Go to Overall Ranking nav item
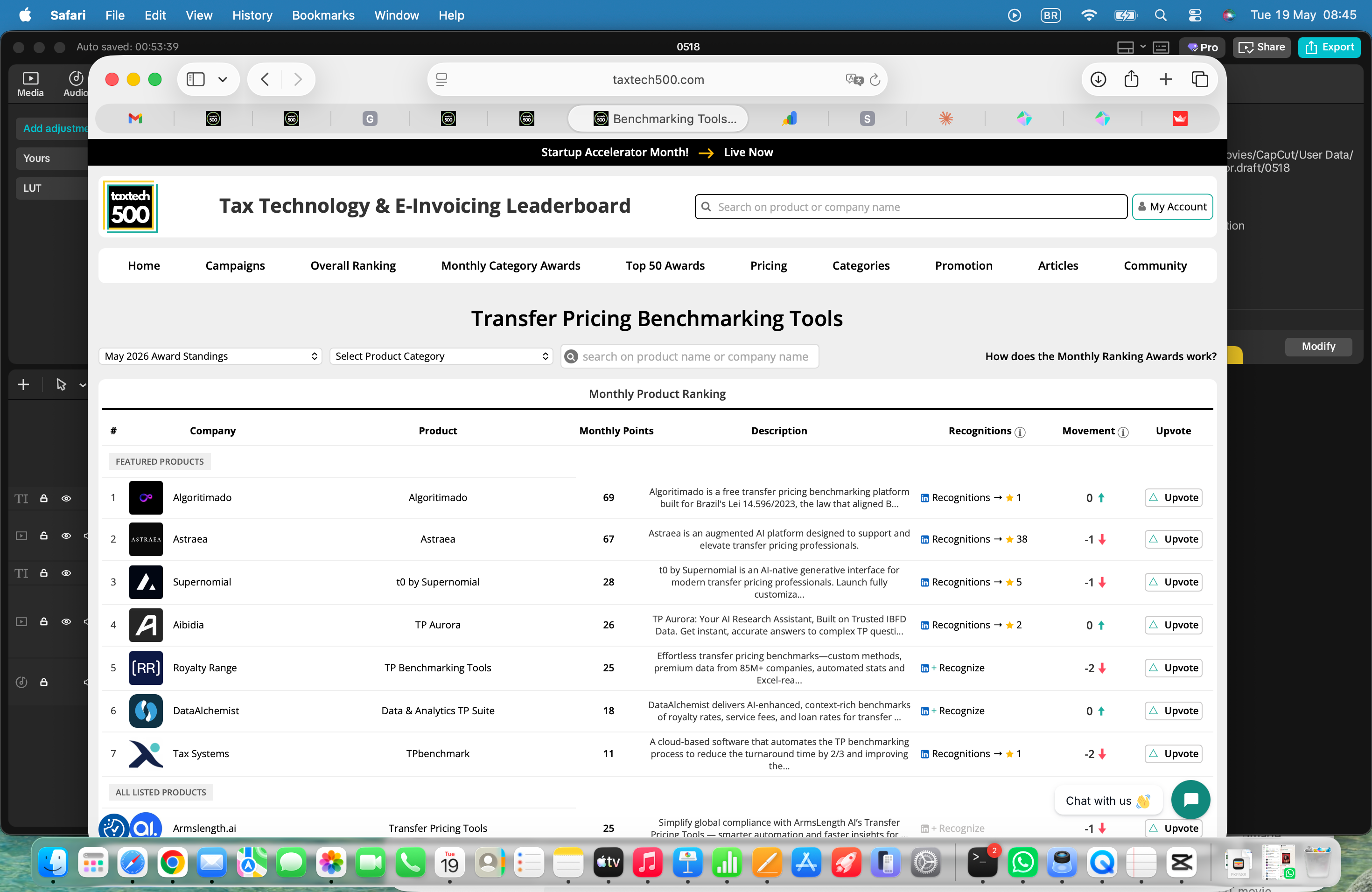The height and width of the screenshot is (892, 1372). tap(353, 265)
